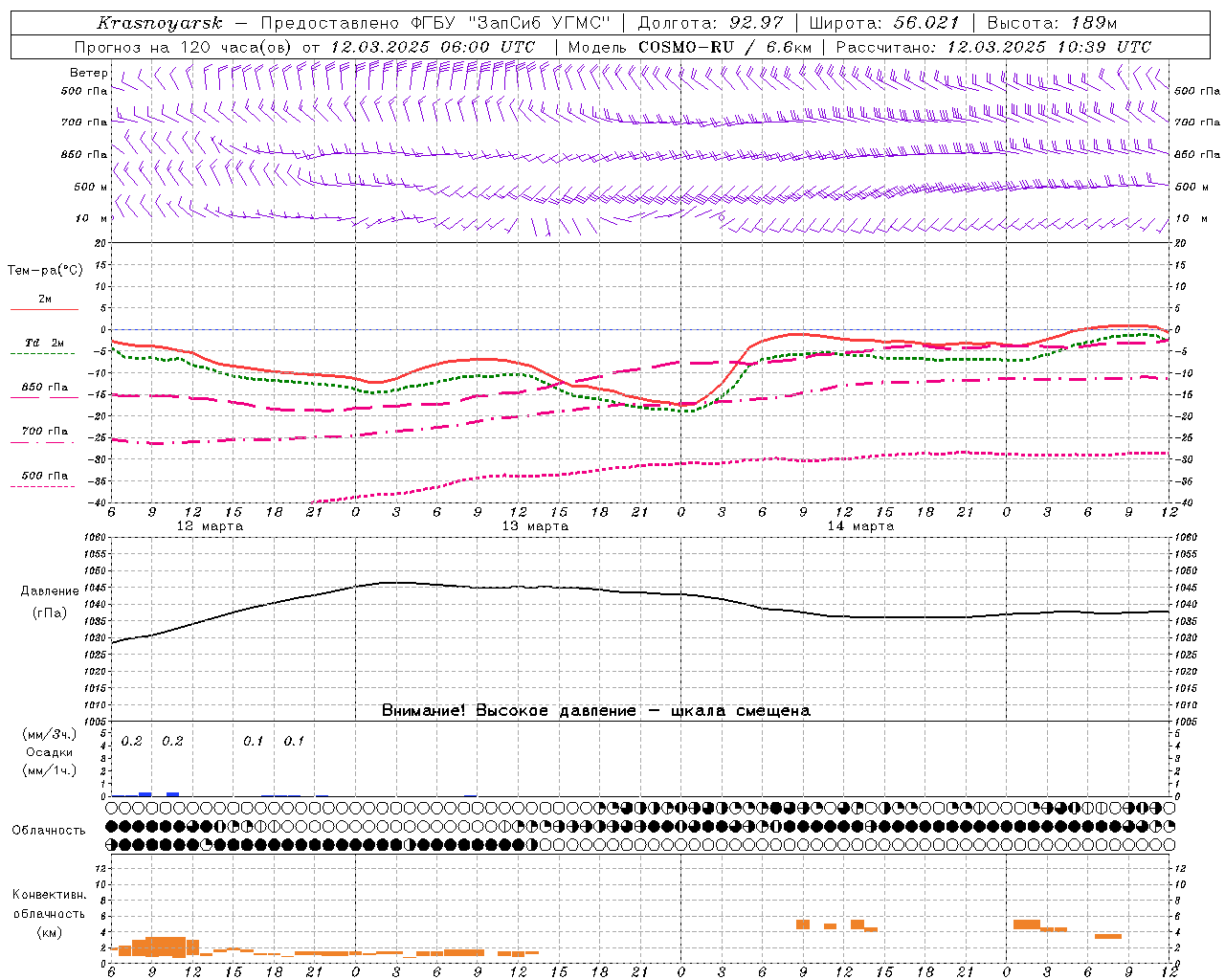Click the "(гПа)" unit label below Давление
This screenshot has width=1225, height=980.
49,613
